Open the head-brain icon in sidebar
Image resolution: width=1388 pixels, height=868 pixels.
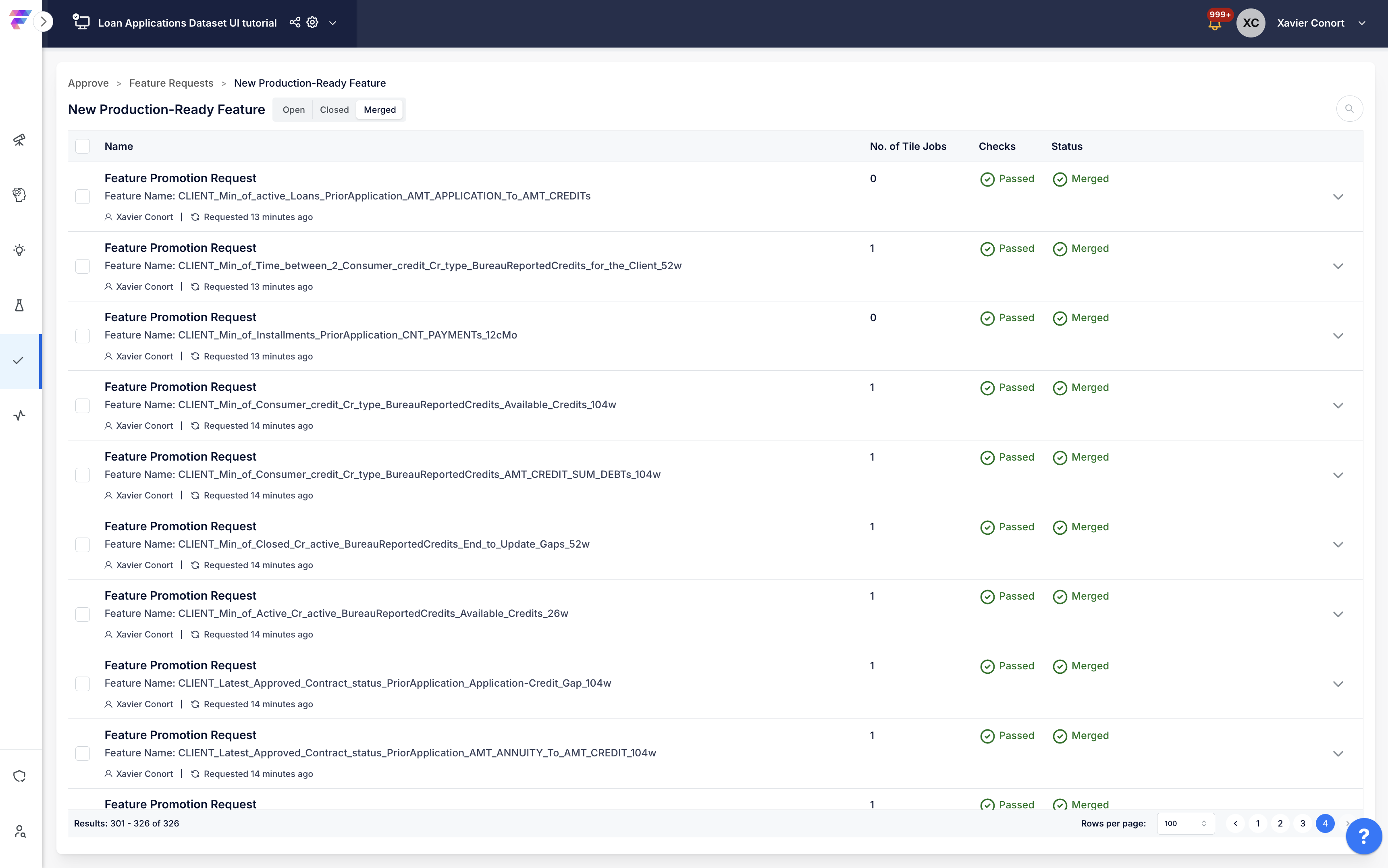click(19, 195)
